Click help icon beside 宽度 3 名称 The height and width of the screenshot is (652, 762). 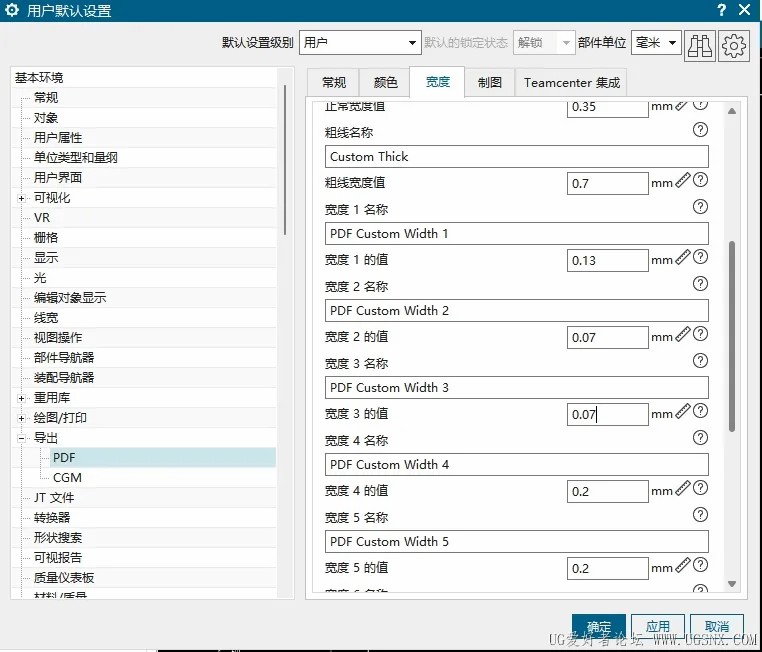click(700, 360)
